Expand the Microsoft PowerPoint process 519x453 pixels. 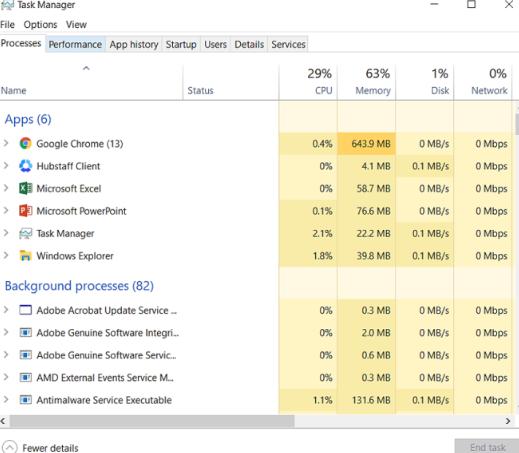coord(6,210)
